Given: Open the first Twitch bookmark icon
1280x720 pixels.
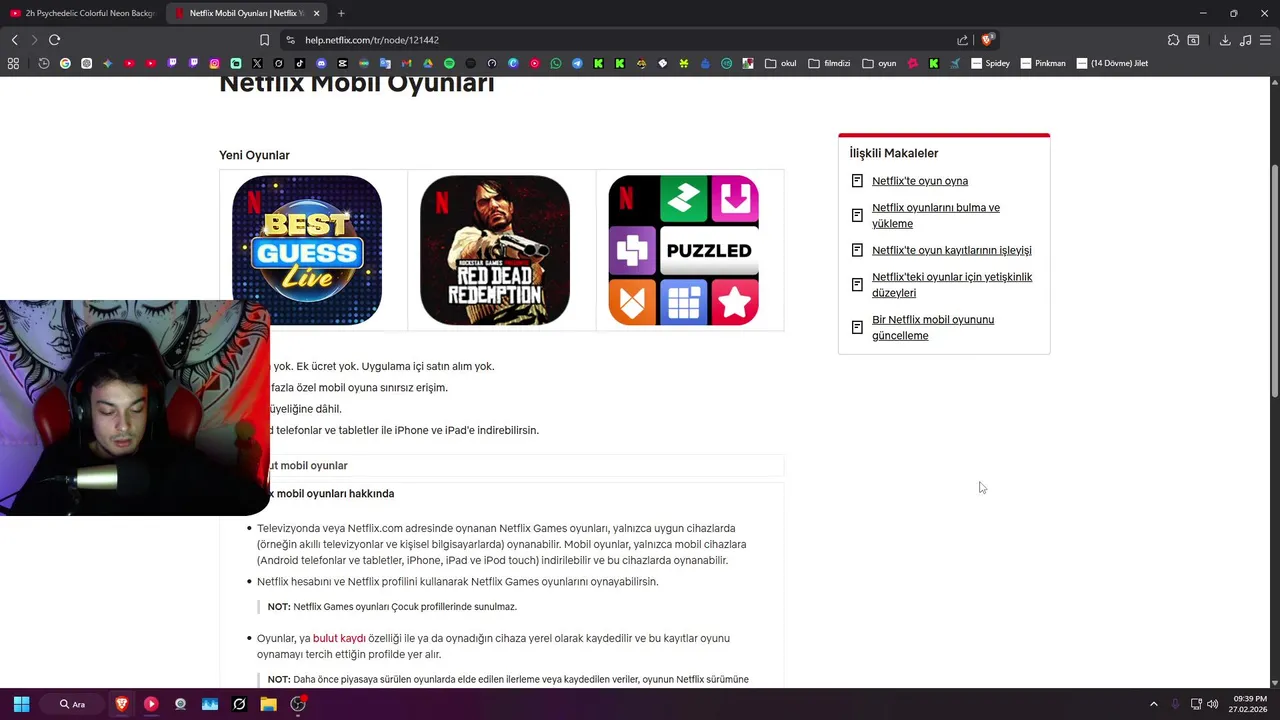Looking at the screenshot, I should [x=172, y=63].
